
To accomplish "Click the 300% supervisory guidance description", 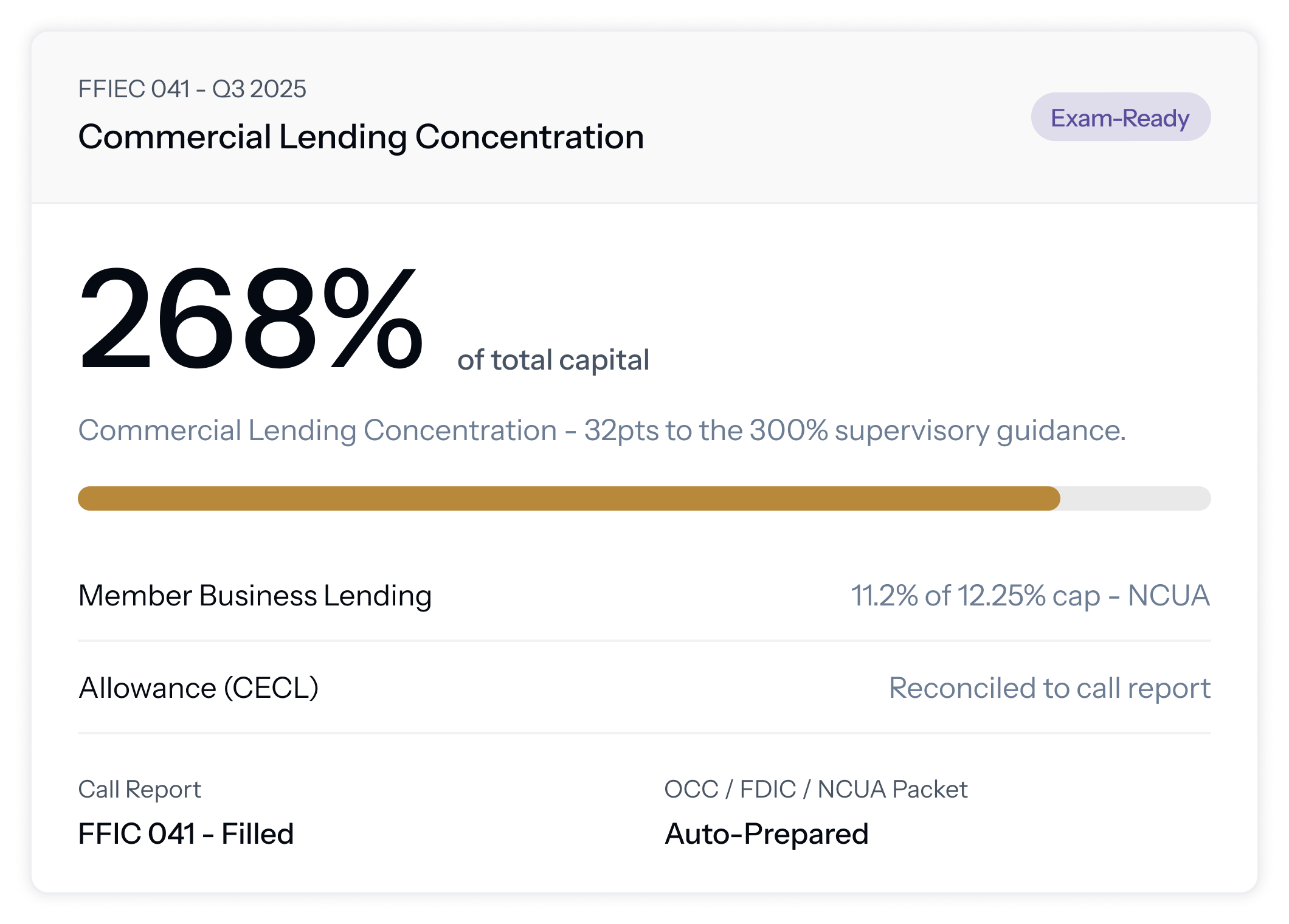I will pyautogui.click(x=602, y=430).
